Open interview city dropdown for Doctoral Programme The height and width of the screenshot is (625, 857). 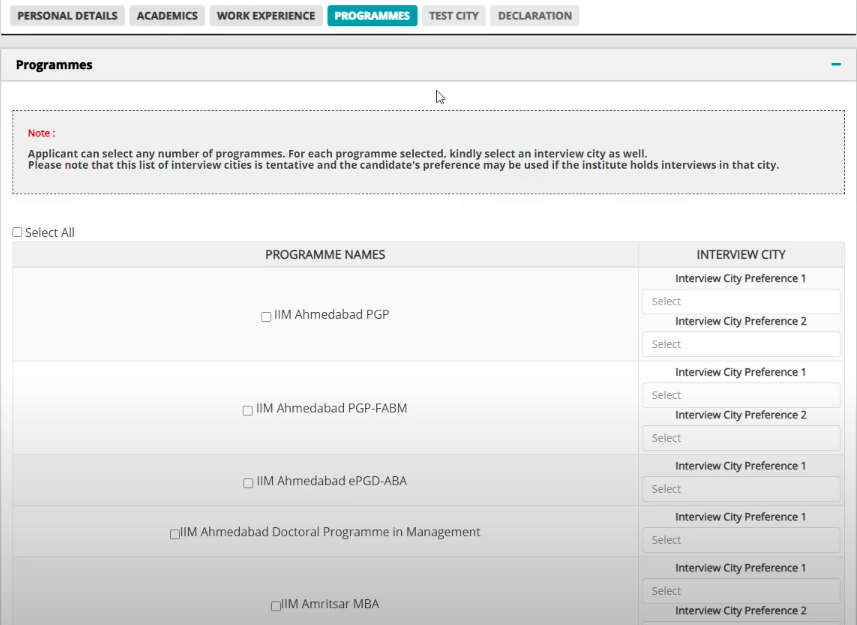[x=741, y=540]
